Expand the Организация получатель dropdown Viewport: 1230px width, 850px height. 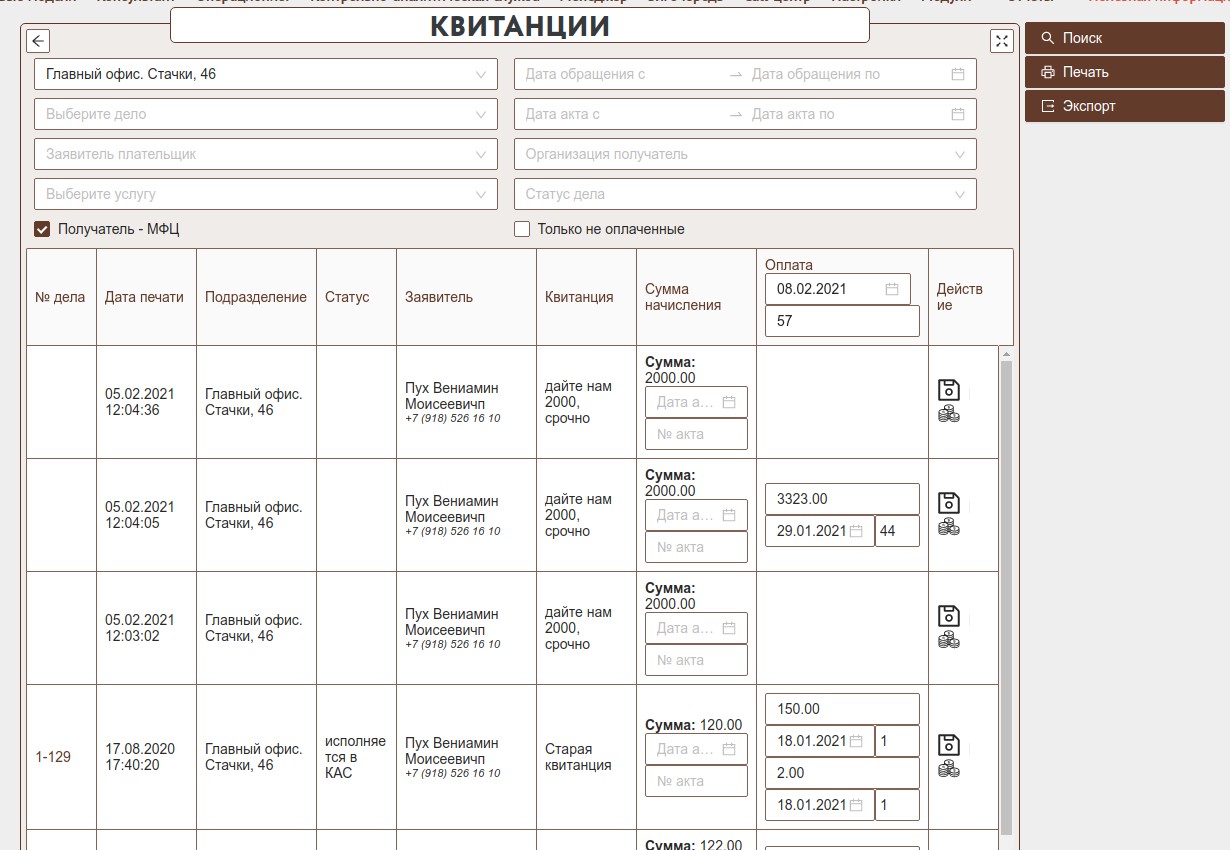[745, 154]
